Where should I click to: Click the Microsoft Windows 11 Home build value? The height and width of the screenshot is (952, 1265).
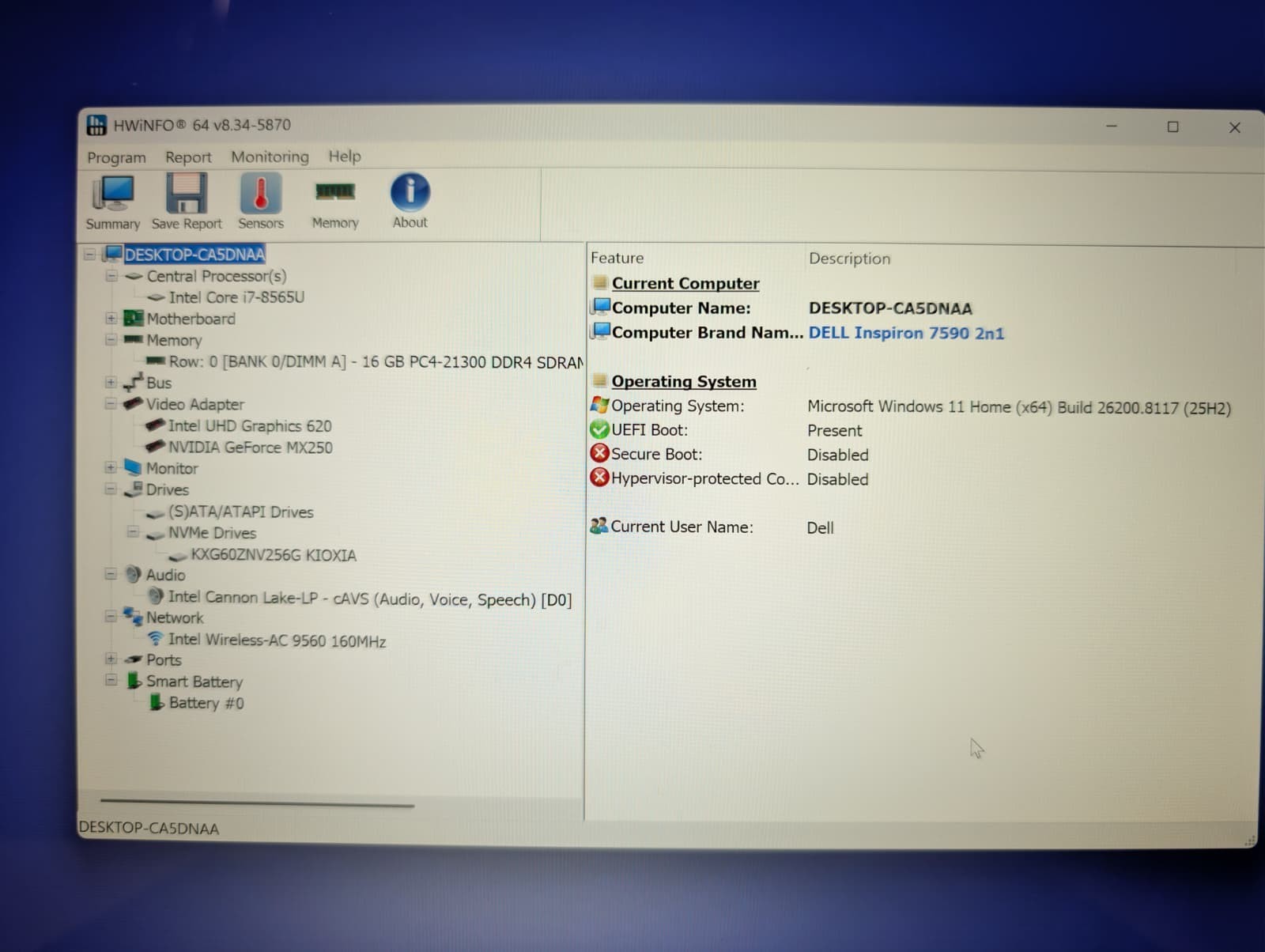point(1019,407)
